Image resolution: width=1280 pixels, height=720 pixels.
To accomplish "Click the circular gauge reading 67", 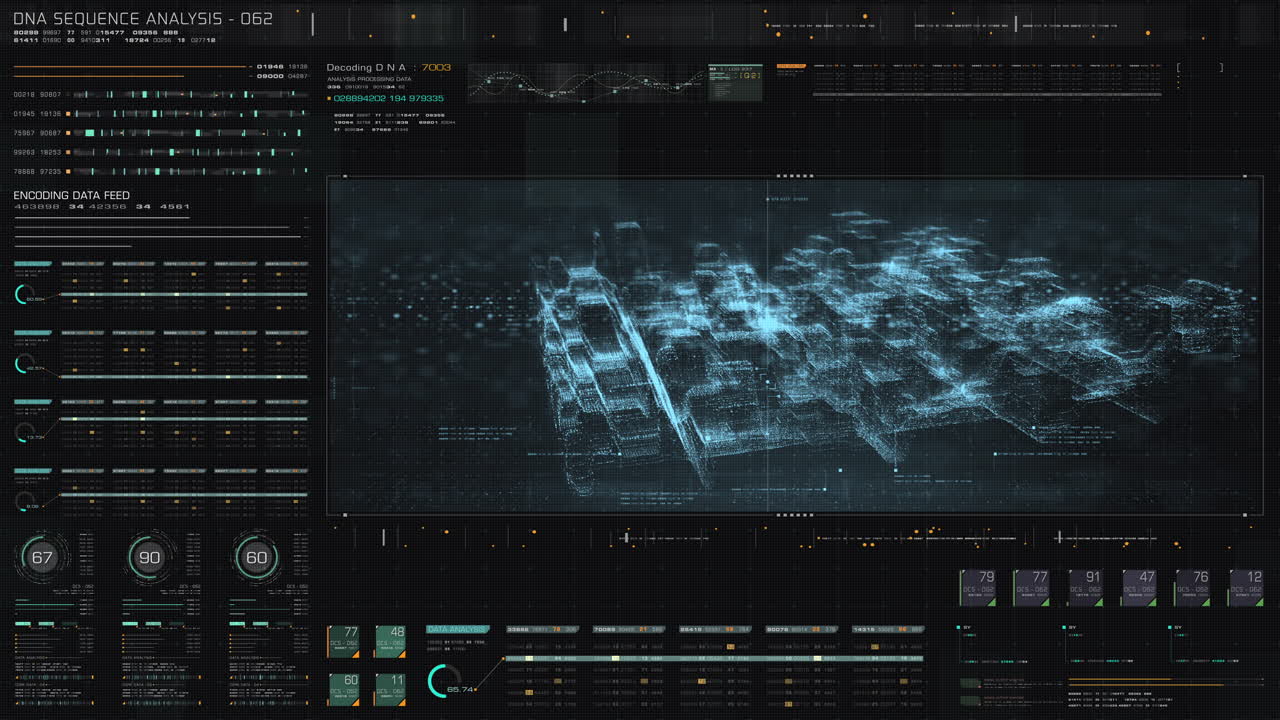I will click(x=43, y=556).
